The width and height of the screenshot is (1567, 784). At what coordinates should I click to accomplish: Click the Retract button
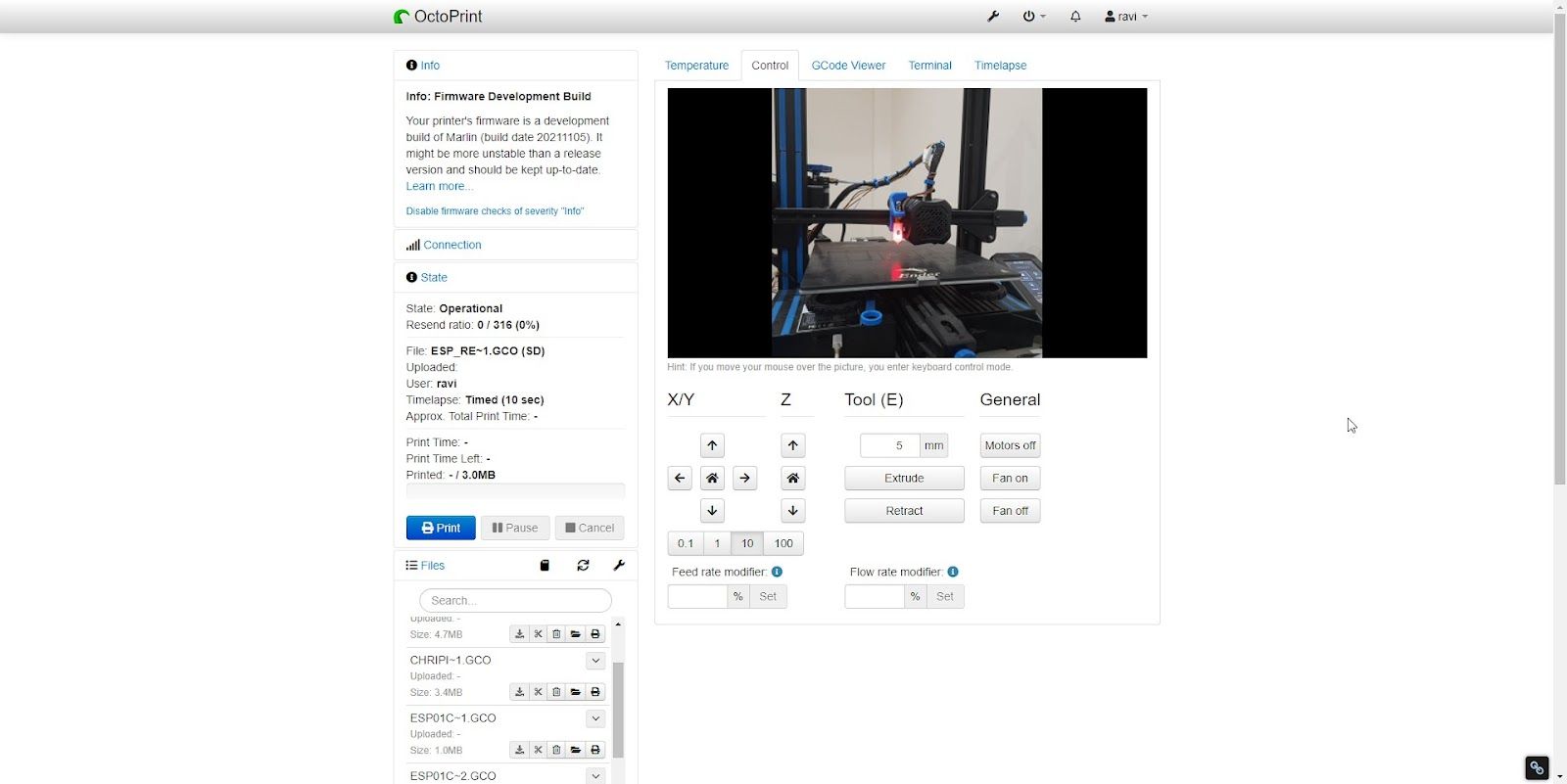coord(904,511)
